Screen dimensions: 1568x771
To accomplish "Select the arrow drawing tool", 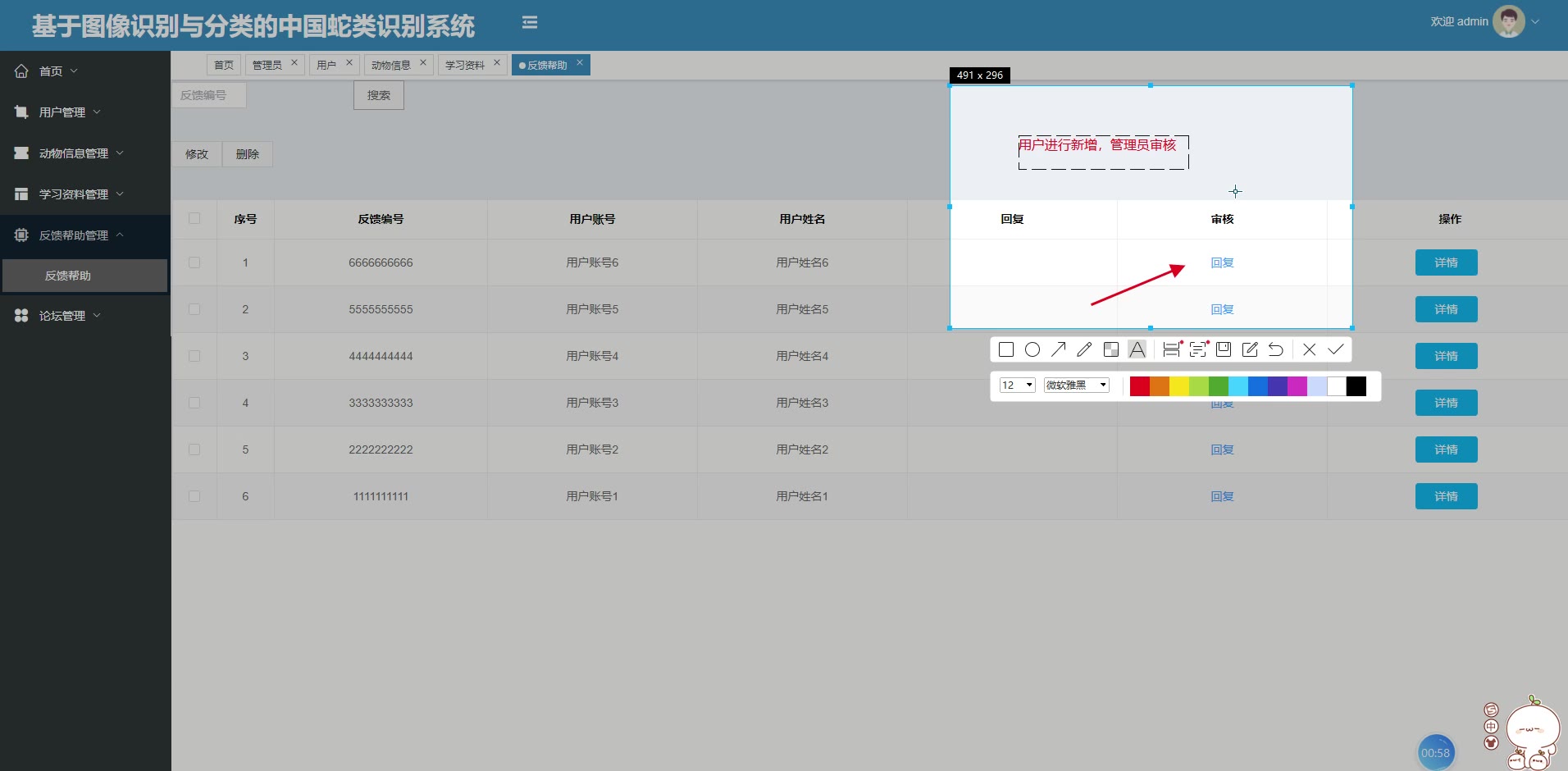I will (1059, 349).
